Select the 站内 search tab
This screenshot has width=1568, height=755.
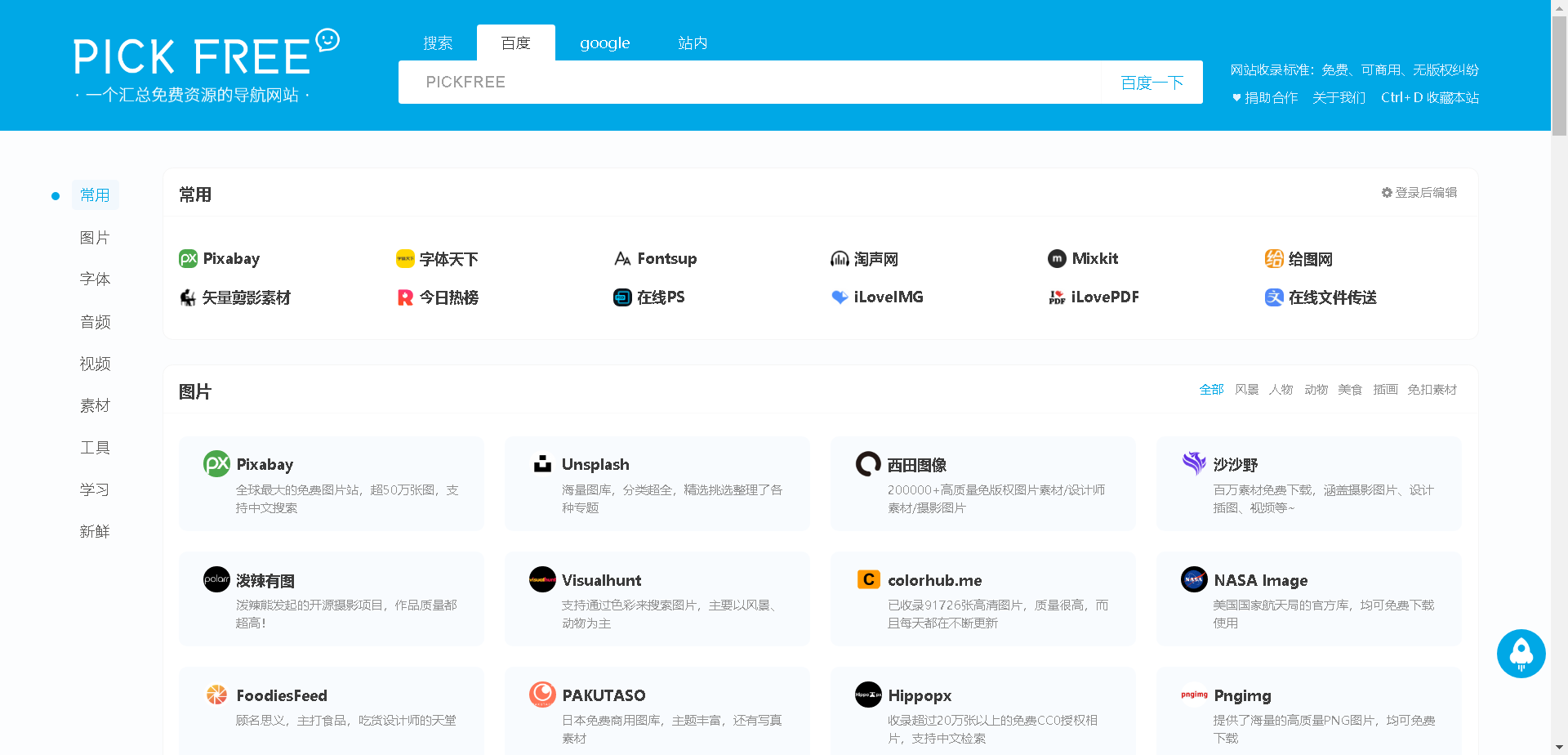692,42
